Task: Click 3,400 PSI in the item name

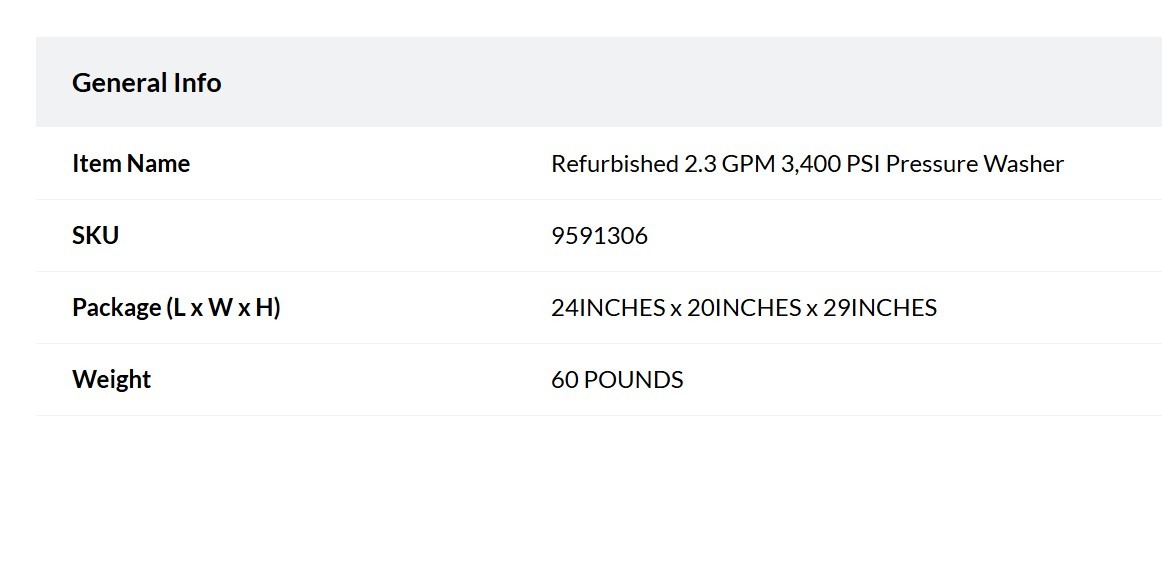Action: pyautogui.click(x=830, y=164)
